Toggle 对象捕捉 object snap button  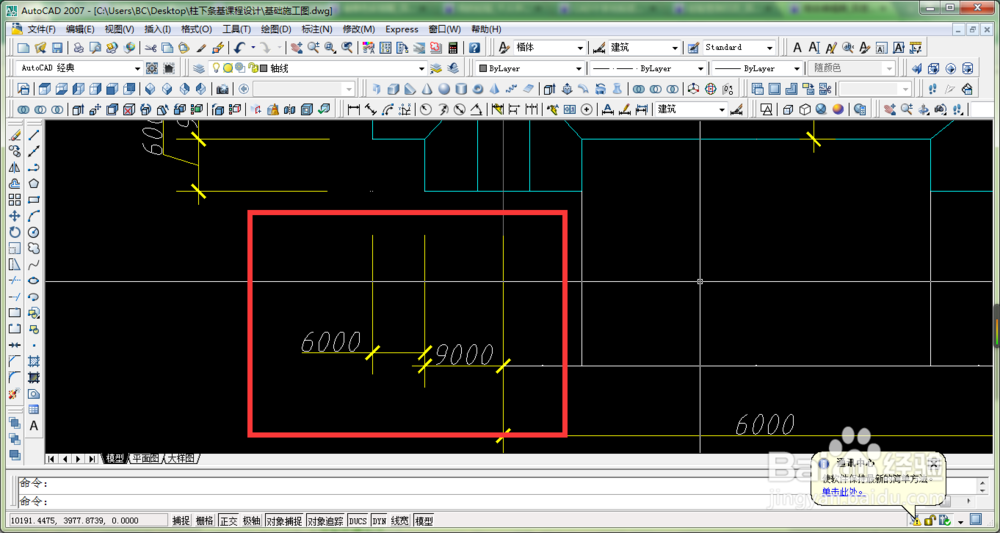click(x=284, y=521)
